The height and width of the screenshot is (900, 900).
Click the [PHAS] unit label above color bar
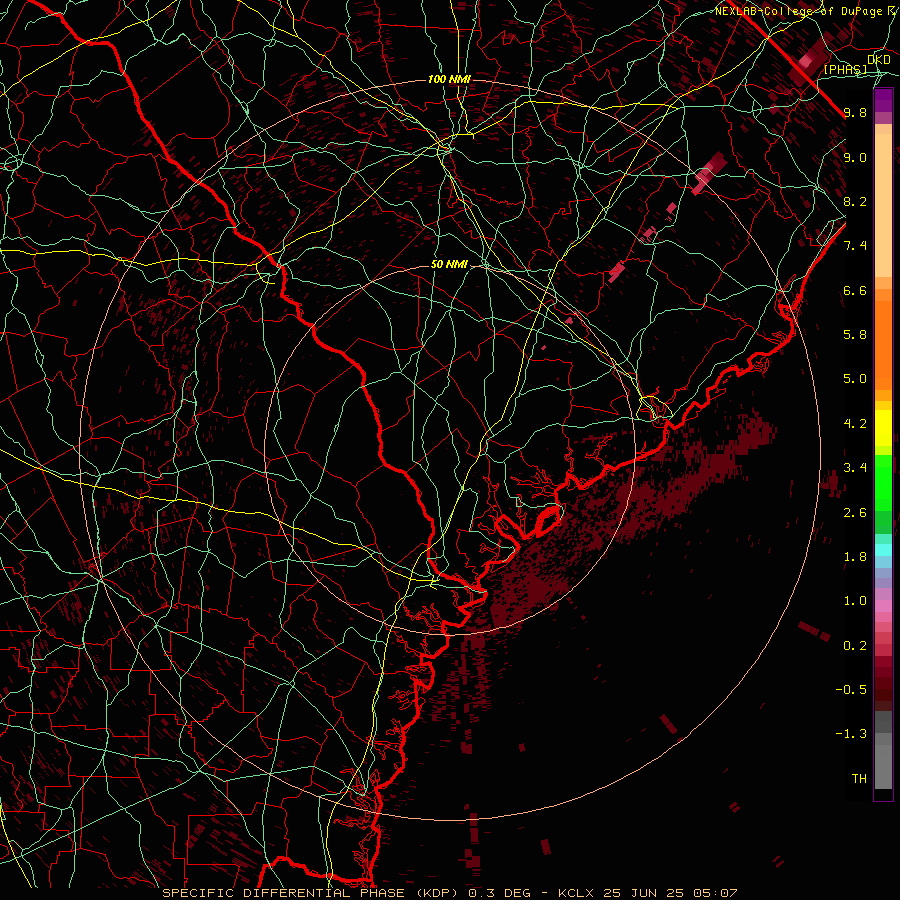[845, 70]
